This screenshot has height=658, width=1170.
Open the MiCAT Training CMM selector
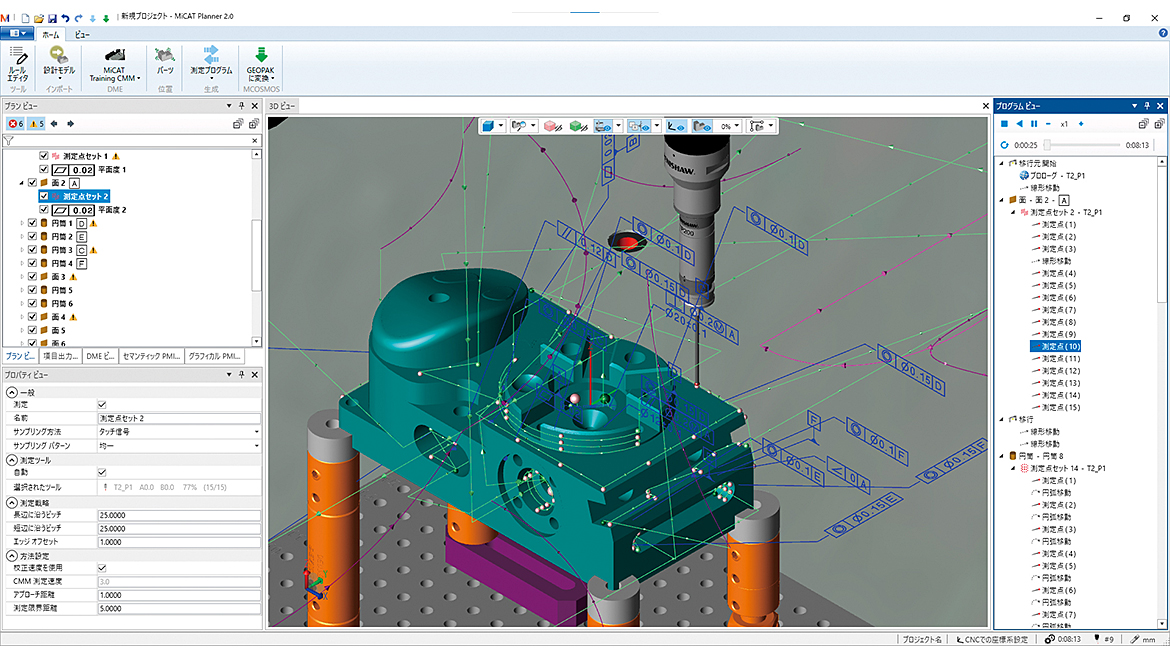[114, 64]
